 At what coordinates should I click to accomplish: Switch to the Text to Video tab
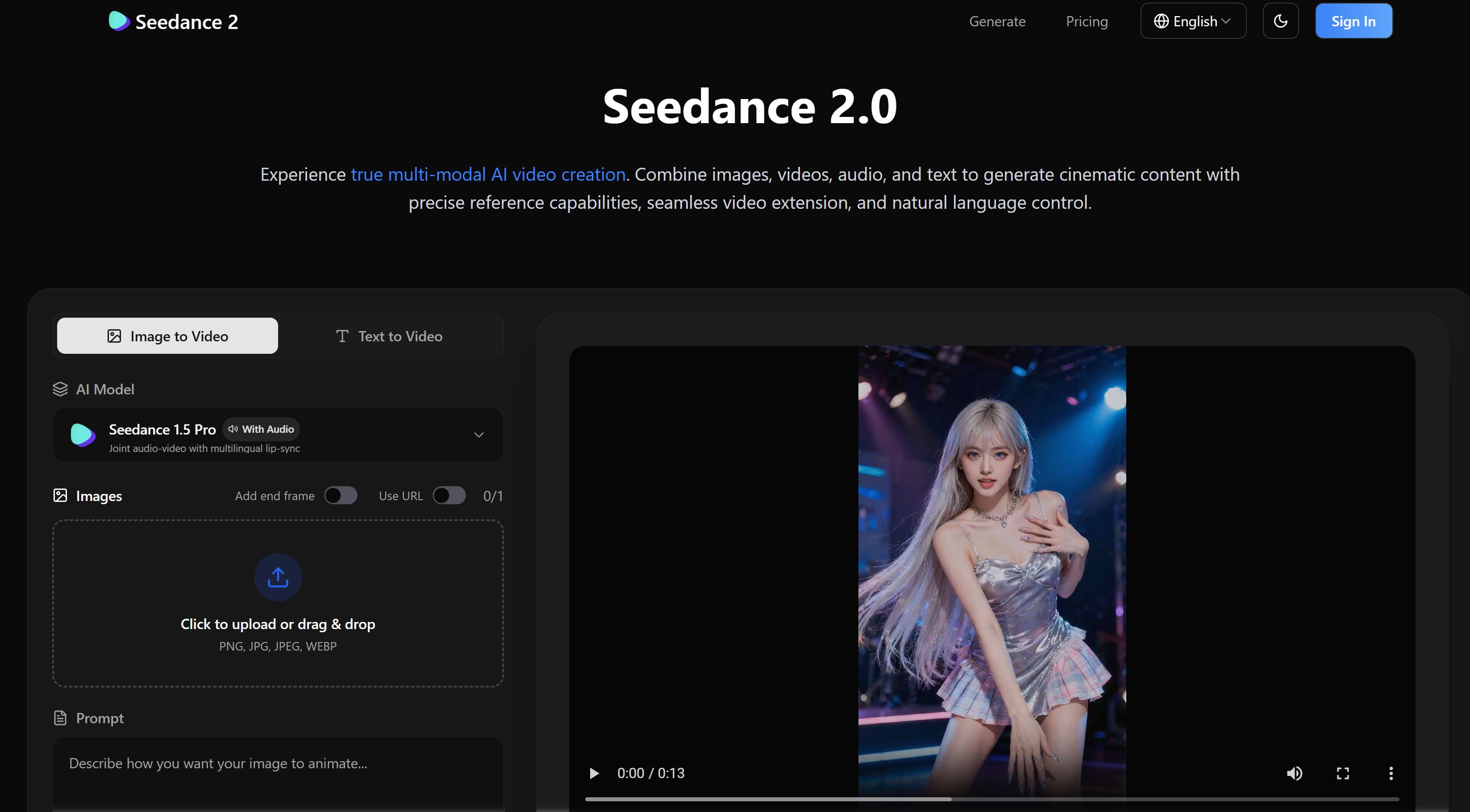click(389, 336)
